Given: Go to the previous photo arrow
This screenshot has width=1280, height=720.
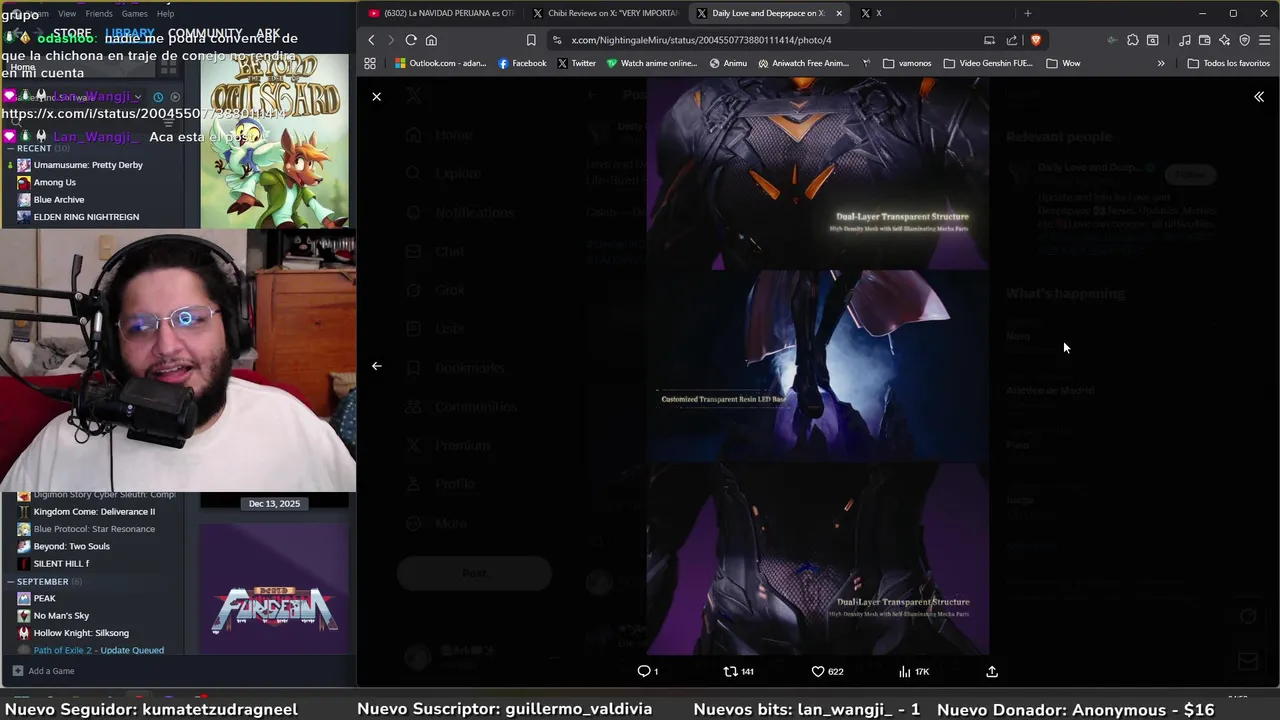Looking at the screenshot, I should [376, 366].
